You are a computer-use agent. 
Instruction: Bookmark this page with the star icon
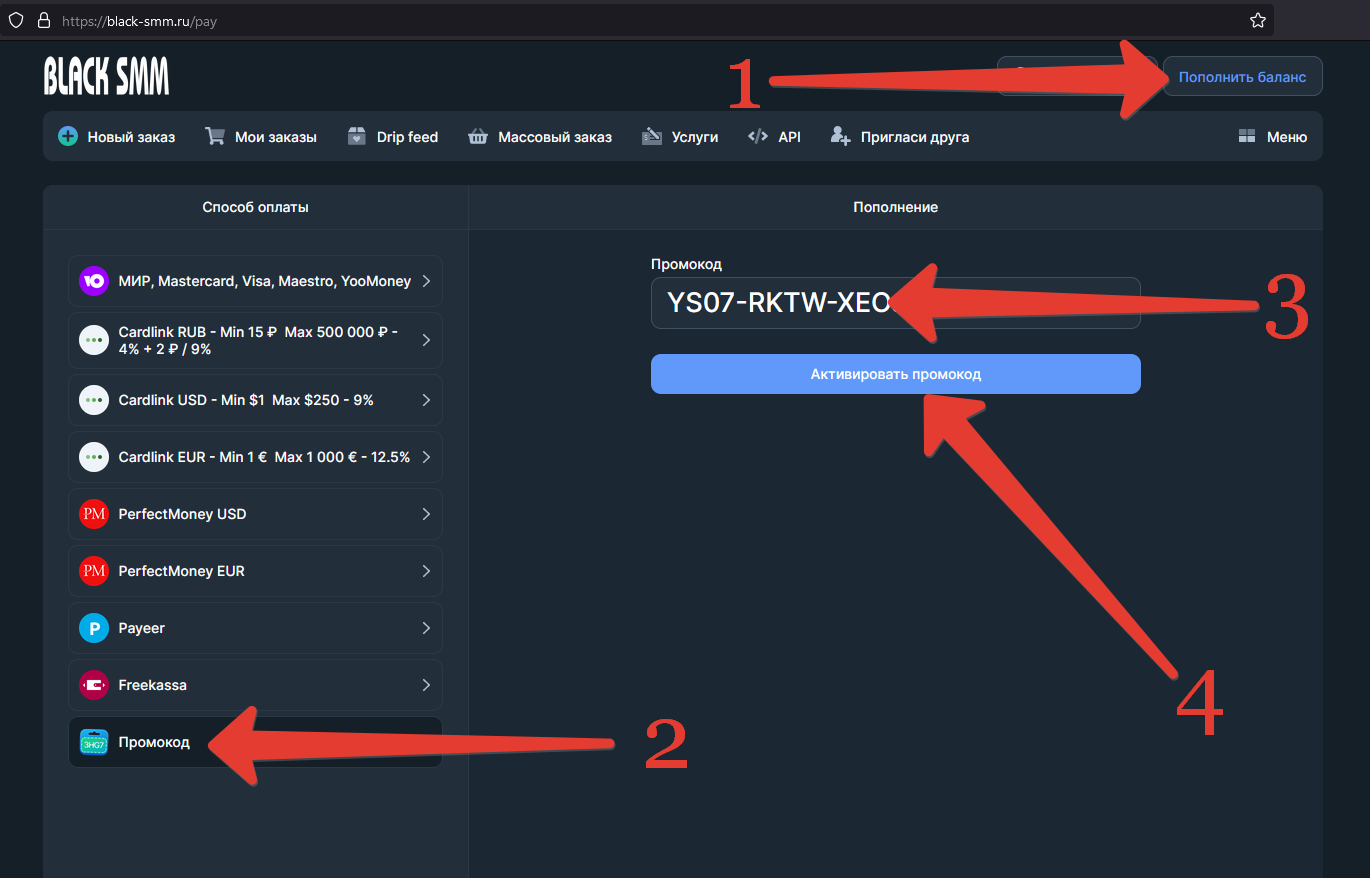[1258, 20]
